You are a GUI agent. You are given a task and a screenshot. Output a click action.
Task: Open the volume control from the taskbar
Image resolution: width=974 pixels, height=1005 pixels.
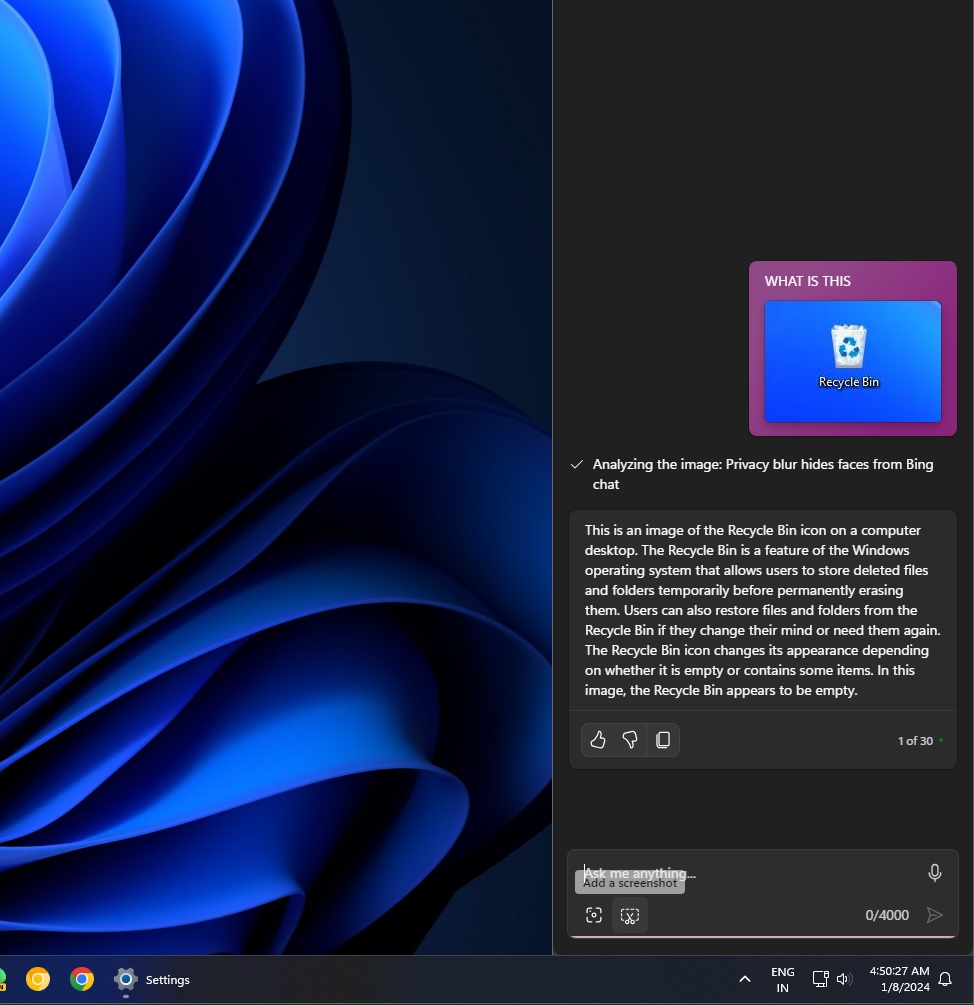843,979
